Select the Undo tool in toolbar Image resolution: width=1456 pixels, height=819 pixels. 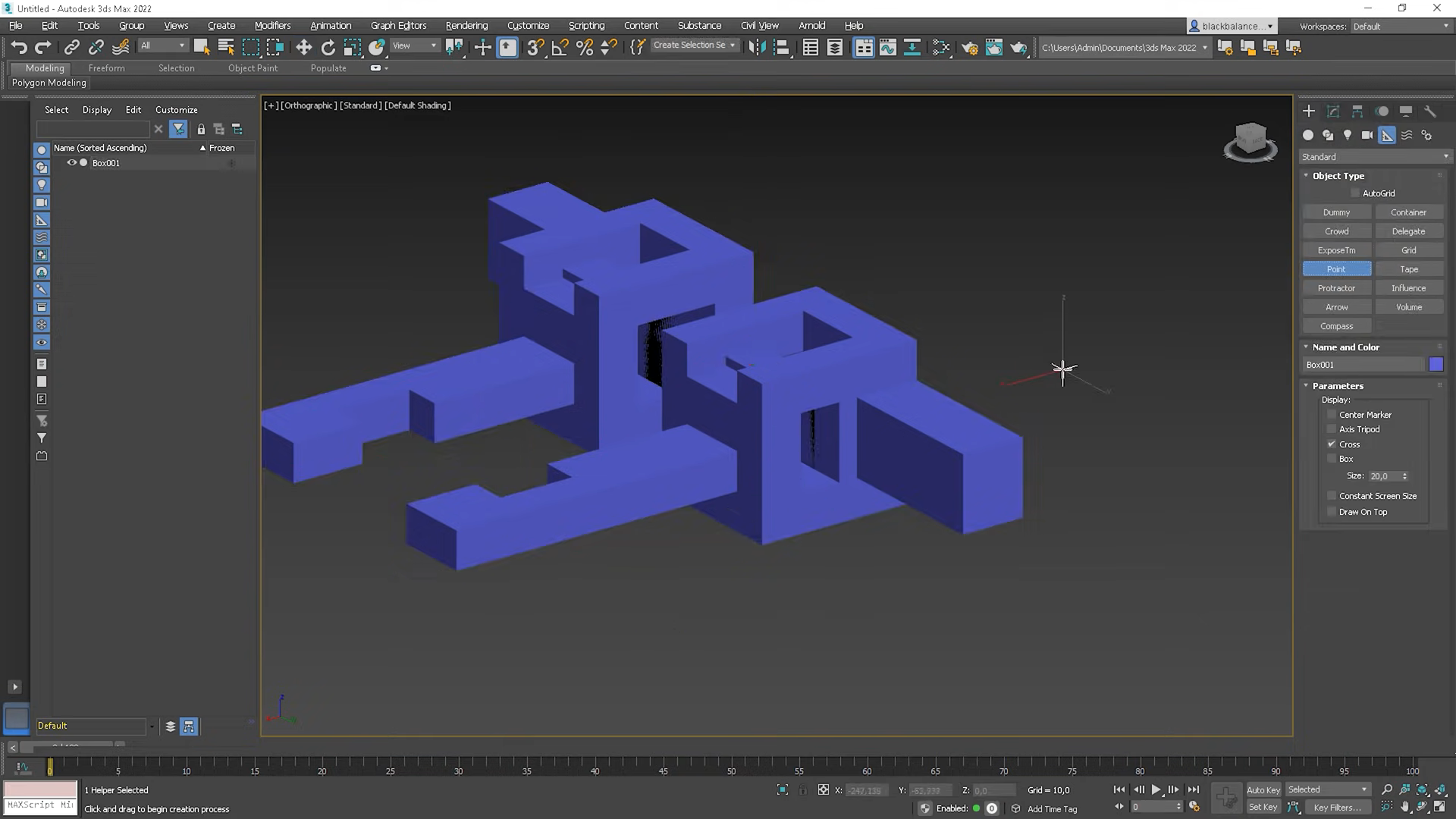click(x=18, y=47)
